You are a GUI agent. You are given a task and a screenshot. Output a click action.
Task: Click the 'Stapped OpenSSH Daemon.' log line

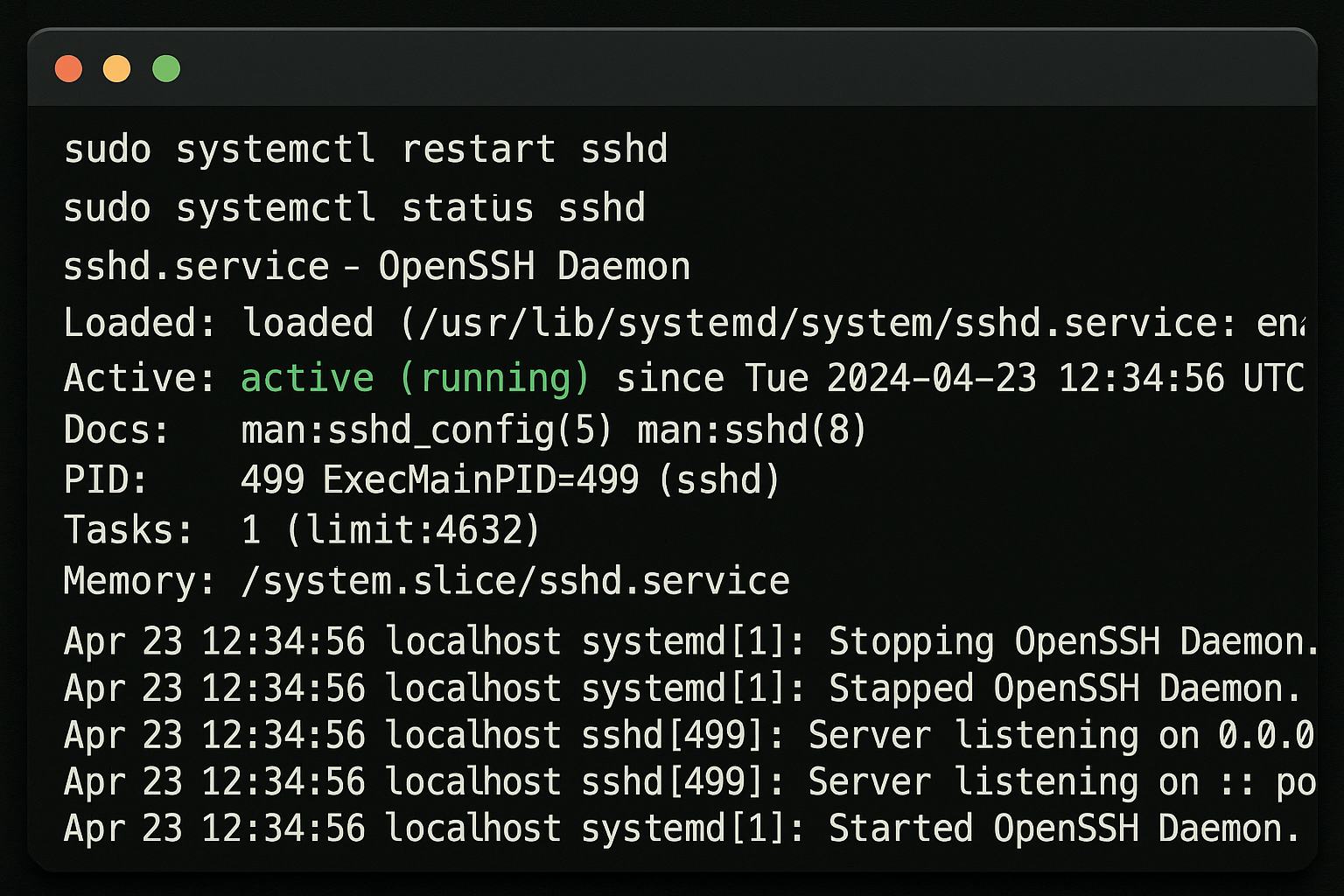682,689
